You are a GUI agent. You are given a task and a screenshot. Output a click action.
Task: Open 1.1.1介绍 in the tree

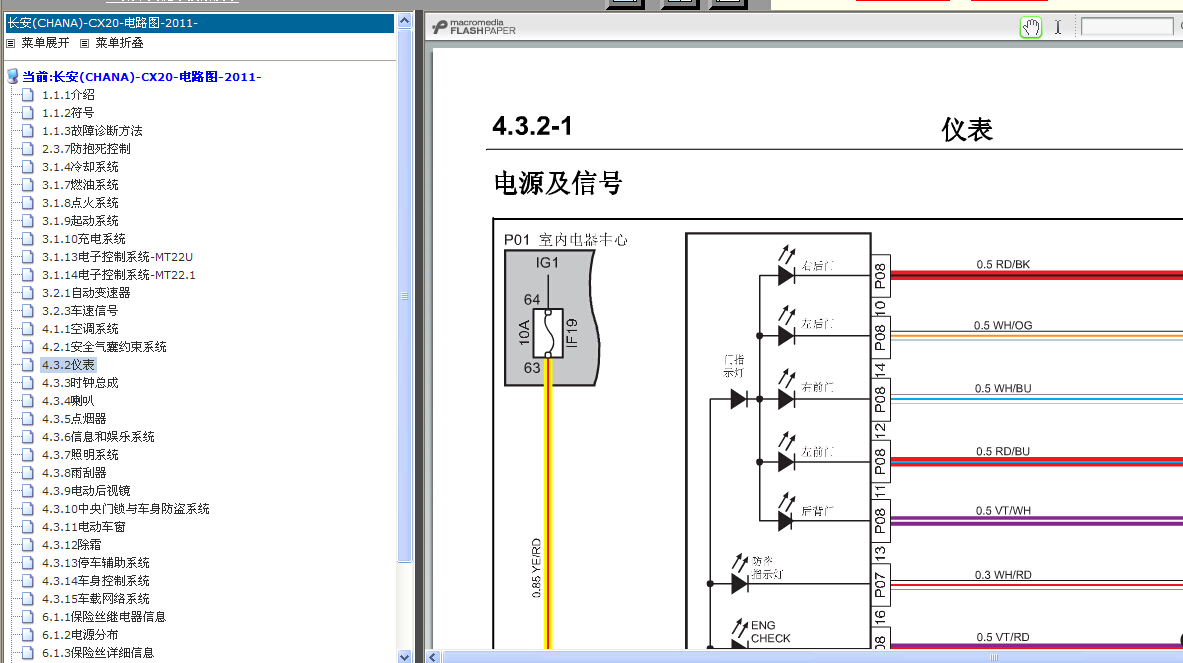pyautogui.click(x=68, y=95)
